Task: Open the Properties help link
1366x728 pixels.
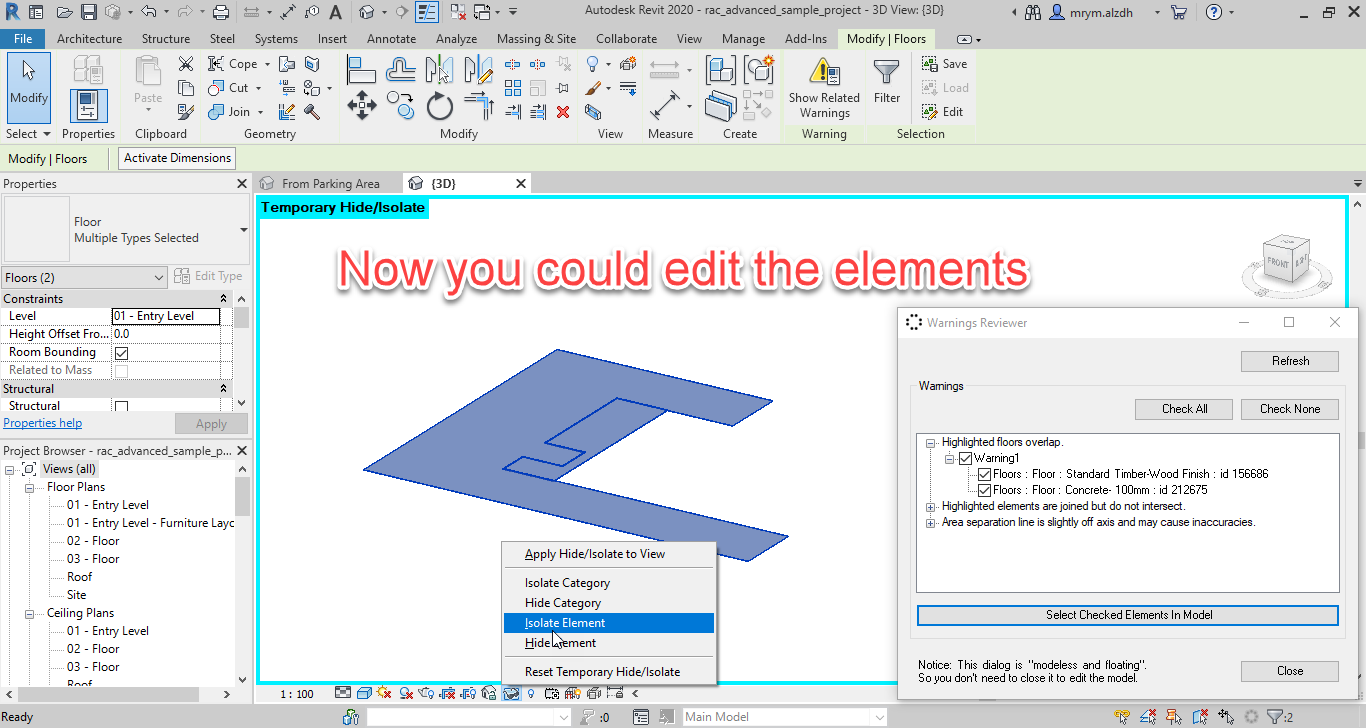Action: (43, 423)
